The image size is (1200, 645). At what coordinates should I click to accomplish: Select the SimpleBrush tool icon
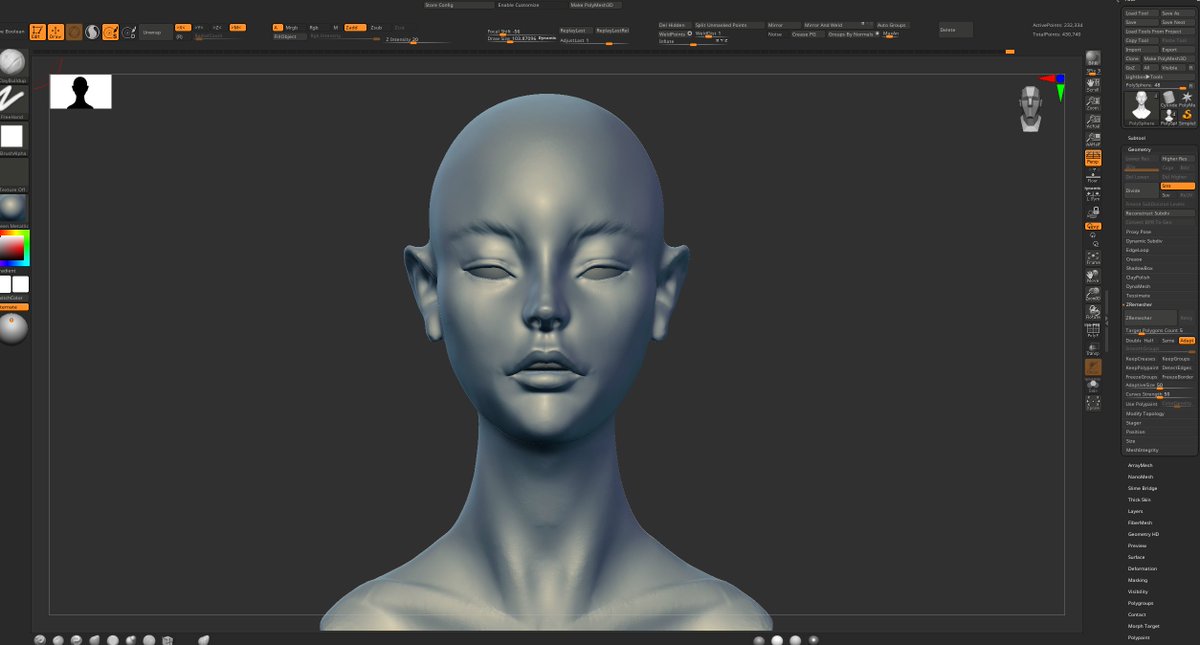tap(1187, 117)
